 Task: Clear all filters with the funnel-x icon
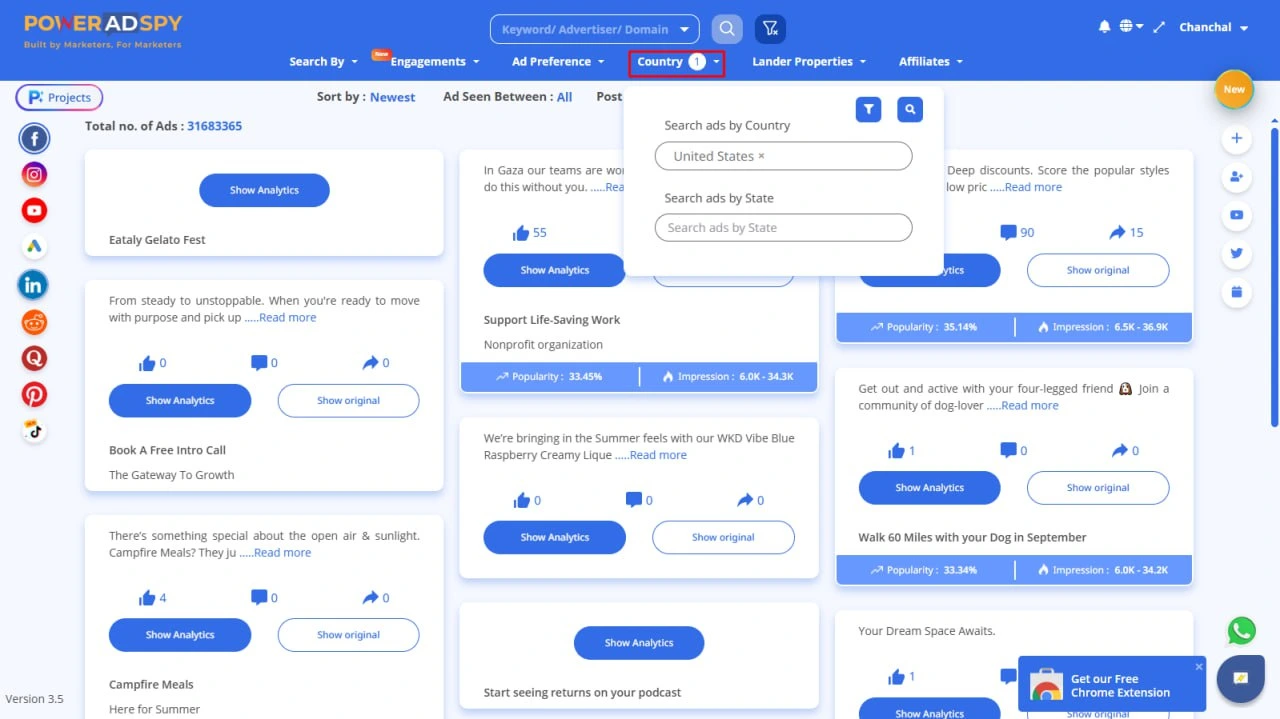pos(770,29)
